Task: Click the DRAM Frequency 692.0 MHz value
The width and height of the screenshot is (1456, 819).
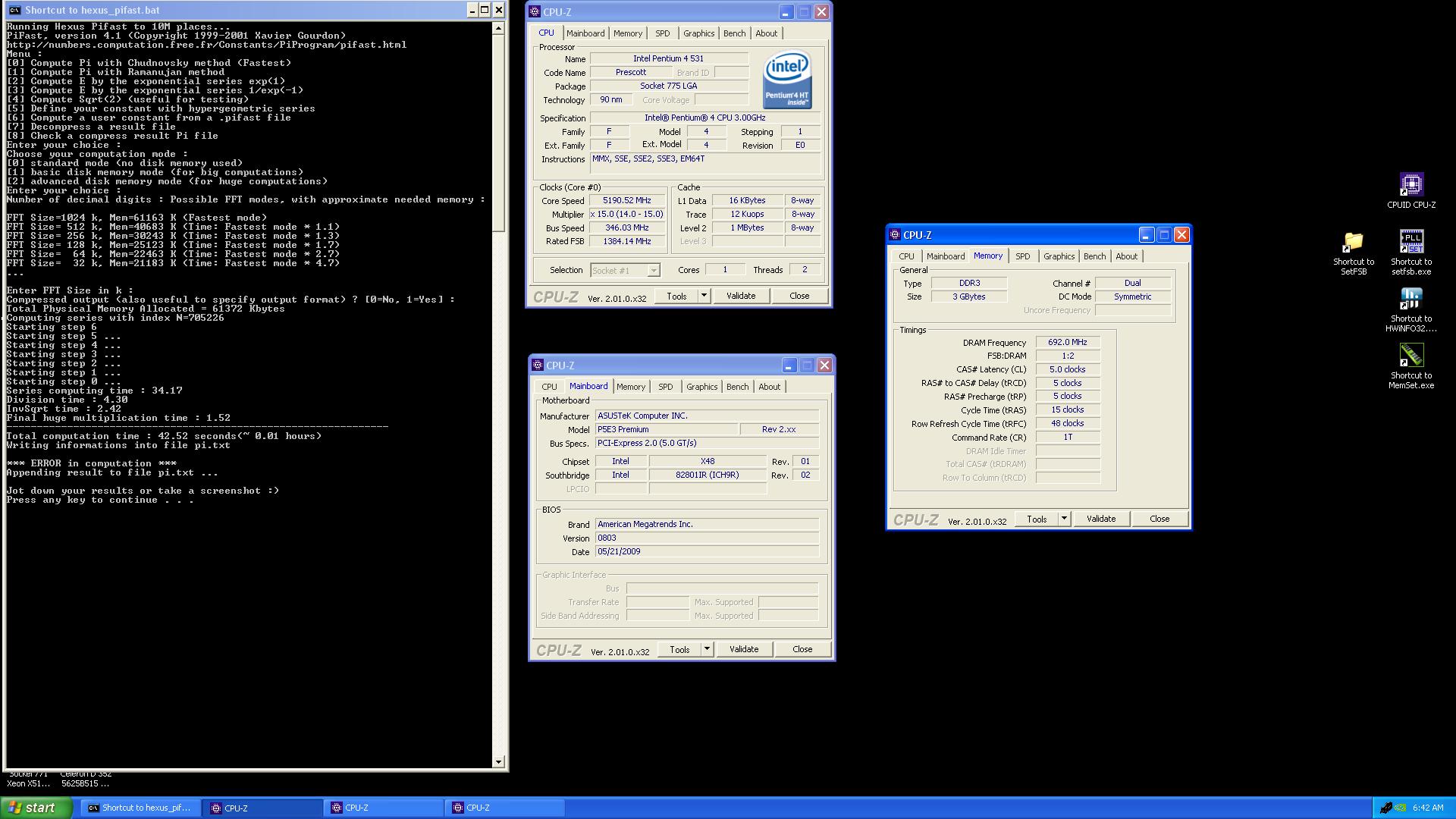Action: click(x=1068, y=342)
